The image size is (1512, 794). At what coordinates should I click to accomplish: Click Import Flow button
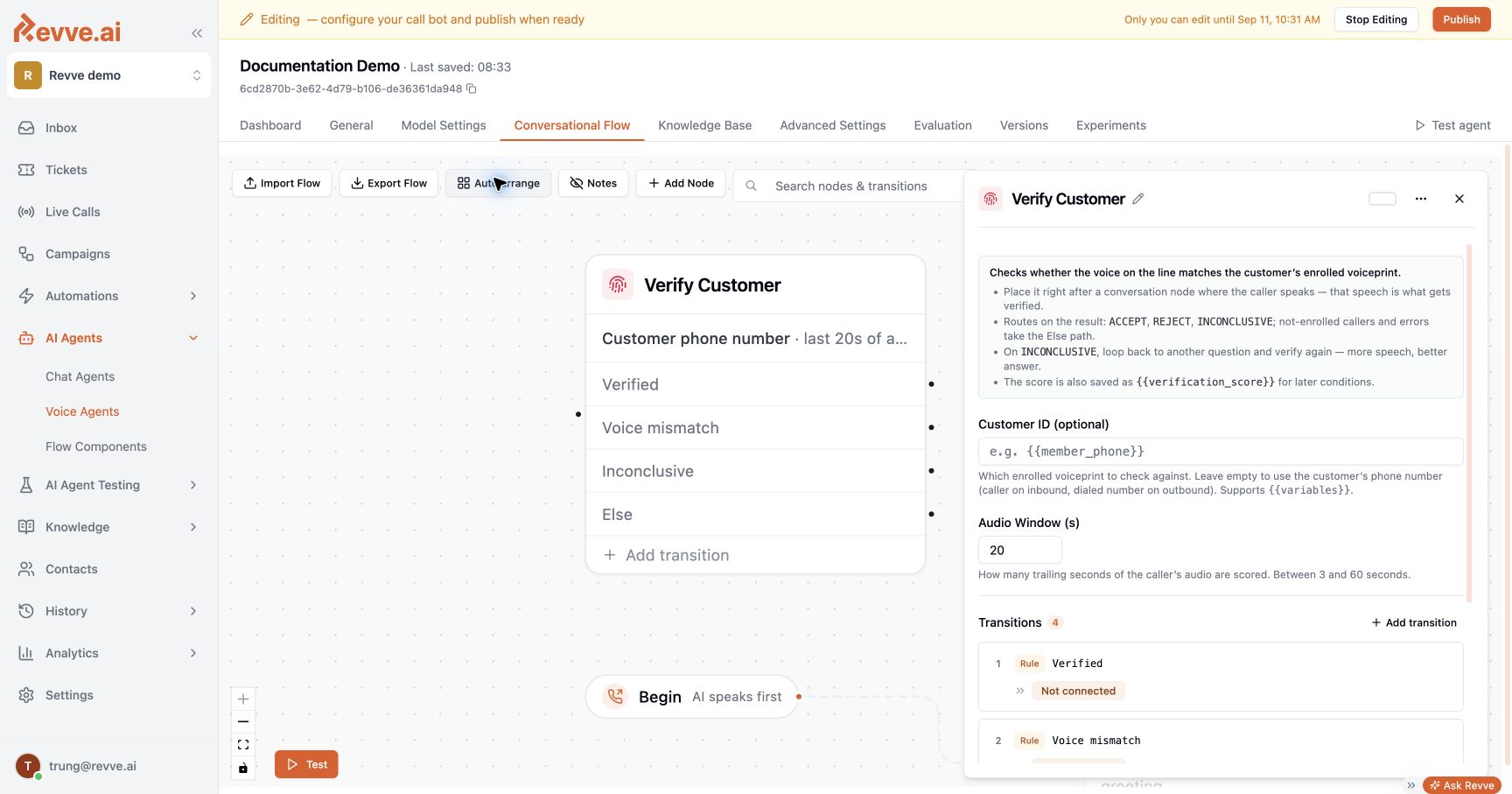[282, 183]
